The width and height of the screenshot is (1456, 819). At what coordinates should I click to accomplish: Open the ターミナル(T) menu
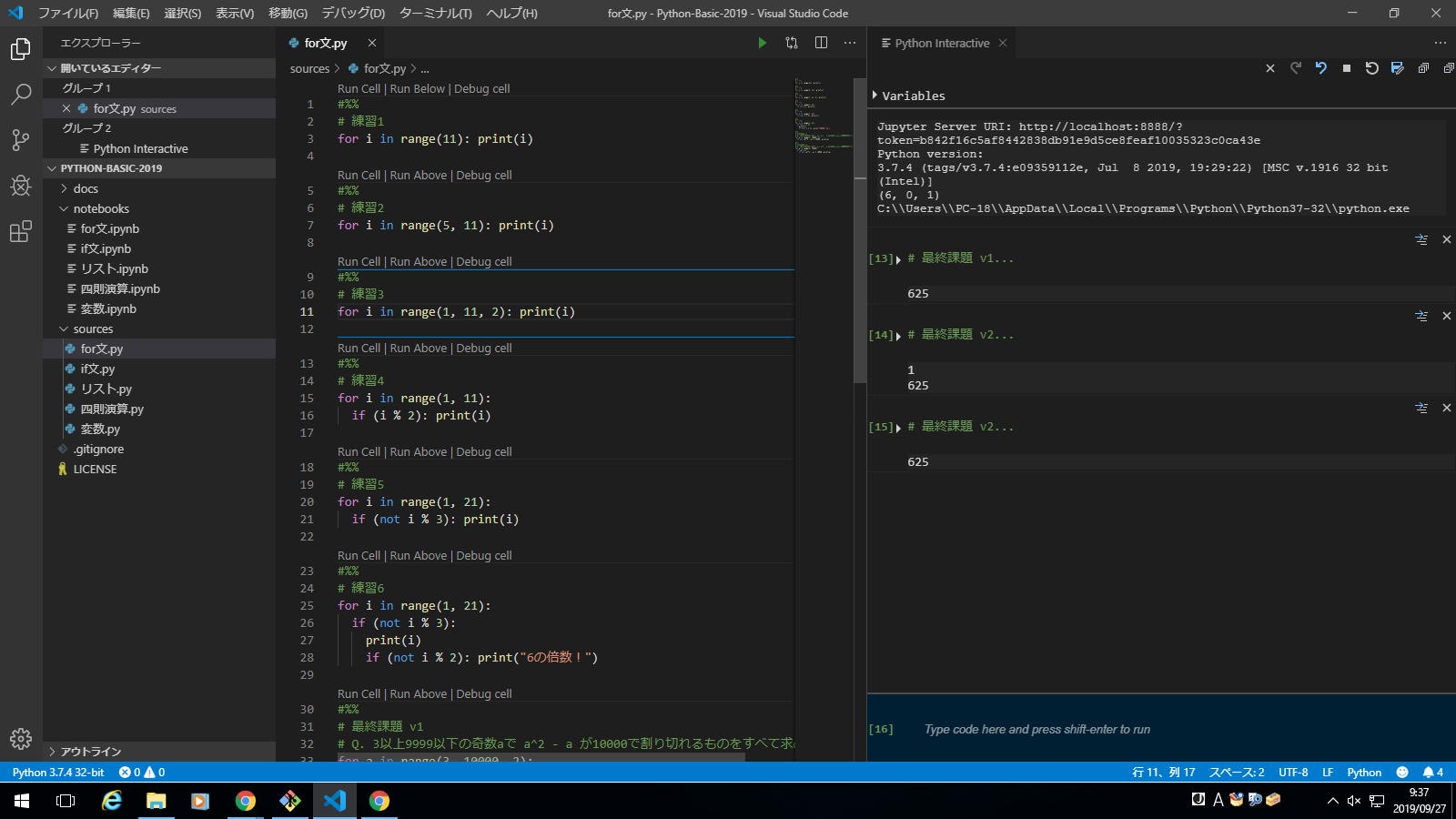[x=435, y=14]
